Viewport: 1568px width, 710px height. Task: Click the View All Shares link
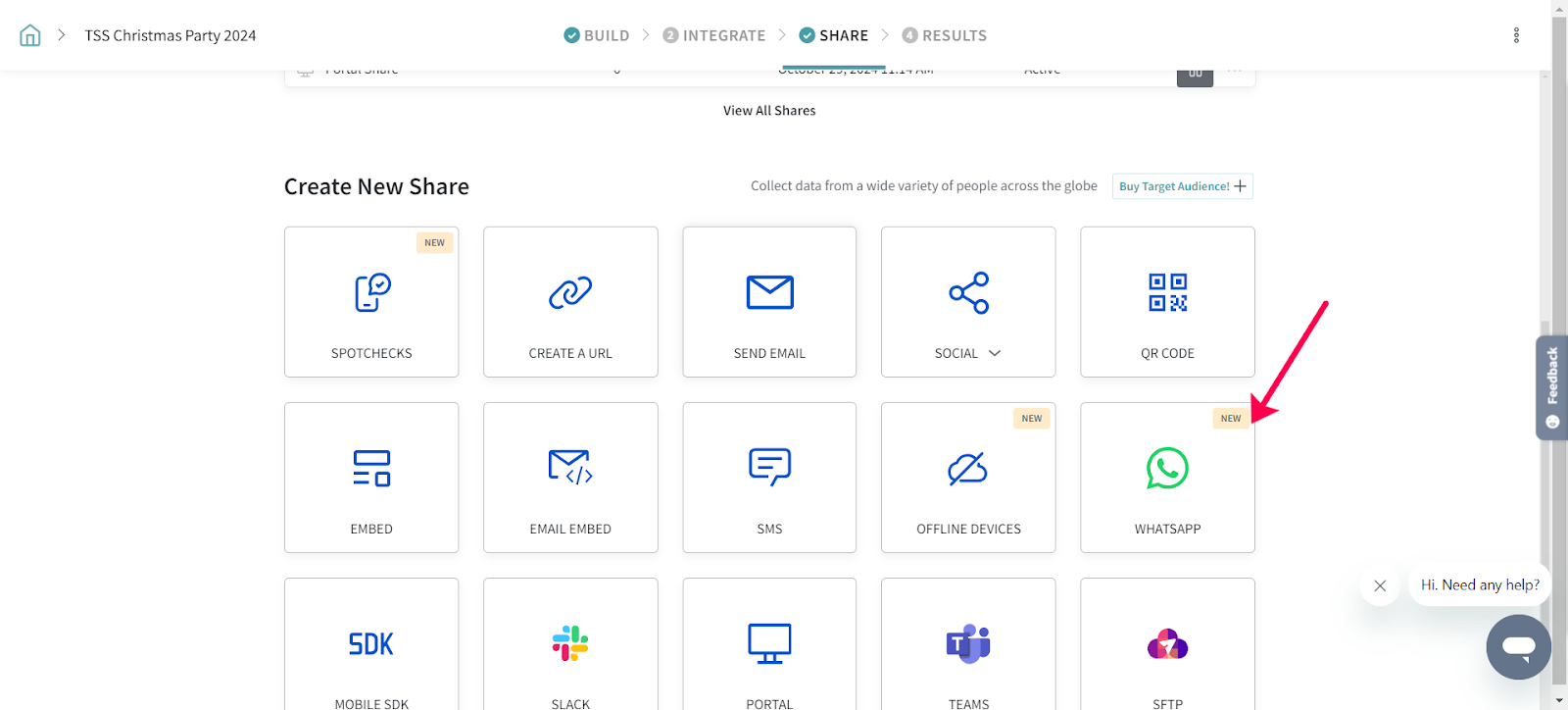[x=769, y=111]
